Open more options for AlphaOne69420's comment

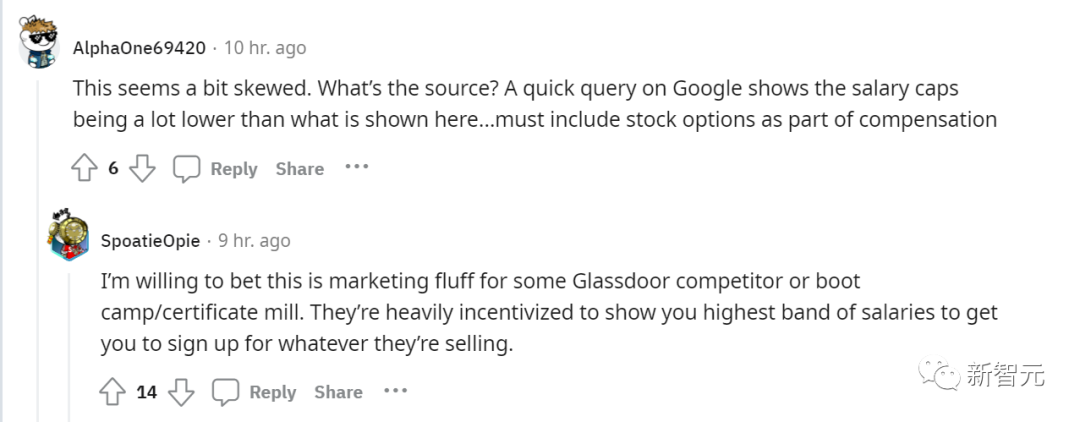point(357,167)
